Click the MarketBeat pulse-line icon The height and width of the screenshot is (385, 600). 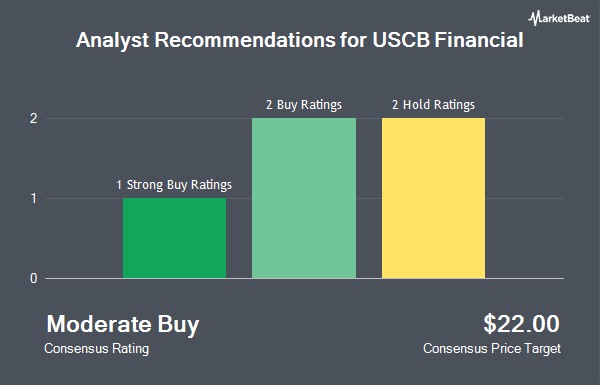[534, 18]
